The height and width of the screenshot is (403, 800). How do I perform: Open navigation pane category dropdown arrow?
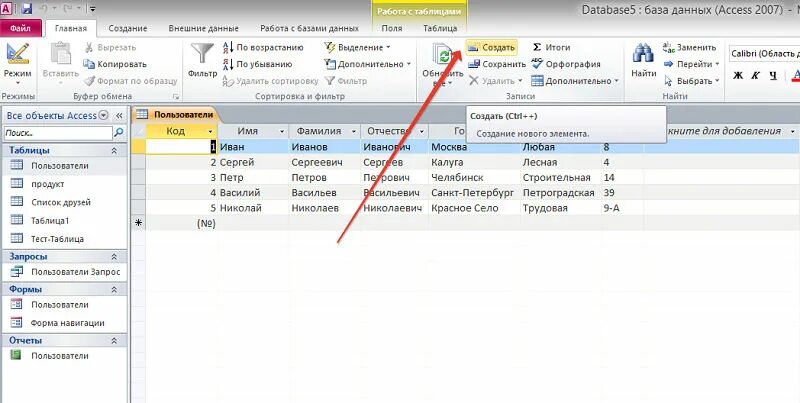104,115
